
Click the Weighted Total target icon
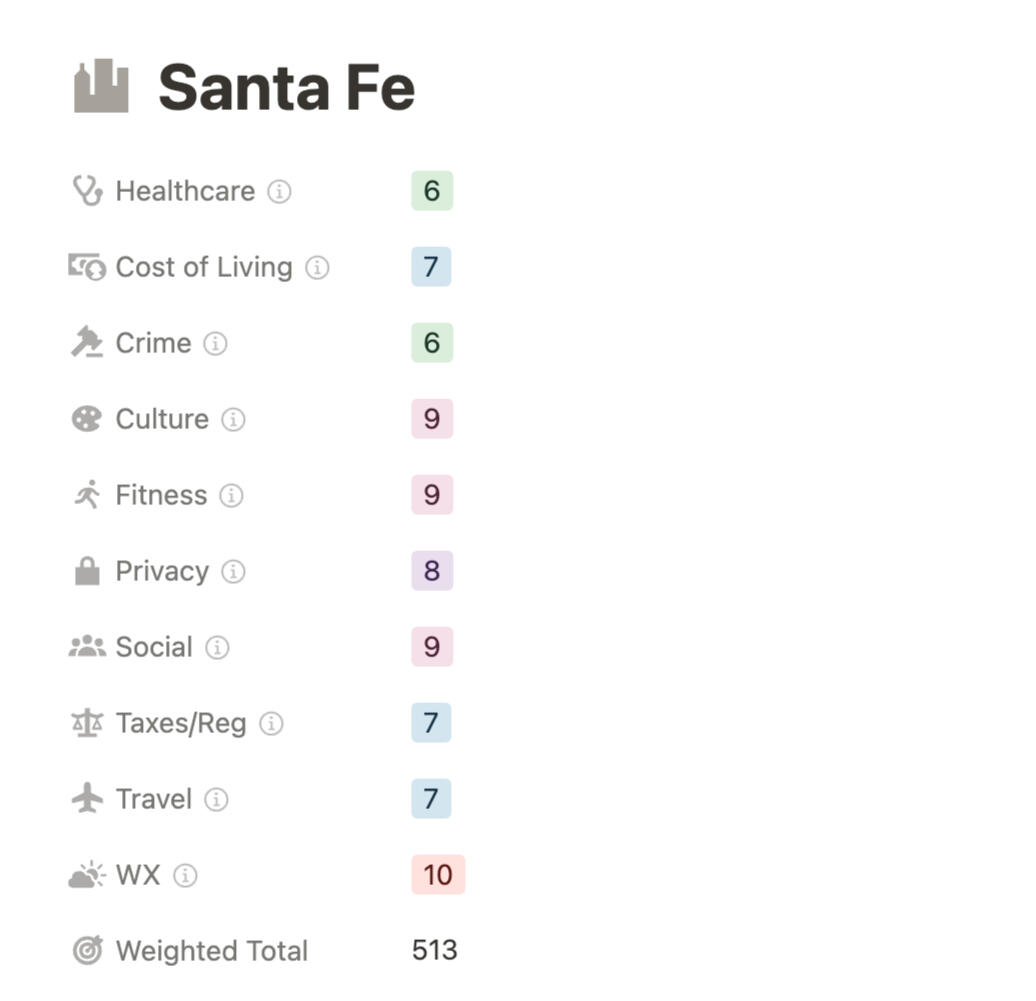[87, 951]
